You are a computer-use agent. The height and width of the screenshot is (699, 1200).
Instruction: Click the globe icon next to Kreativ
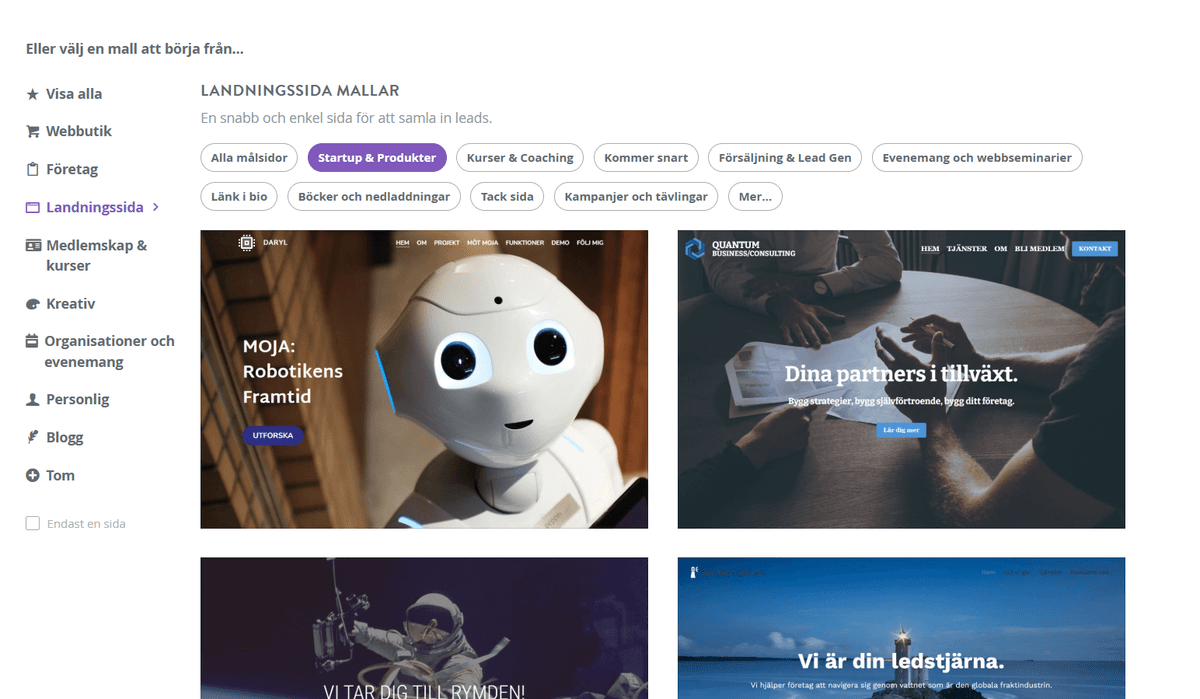(x=33, y=303)
